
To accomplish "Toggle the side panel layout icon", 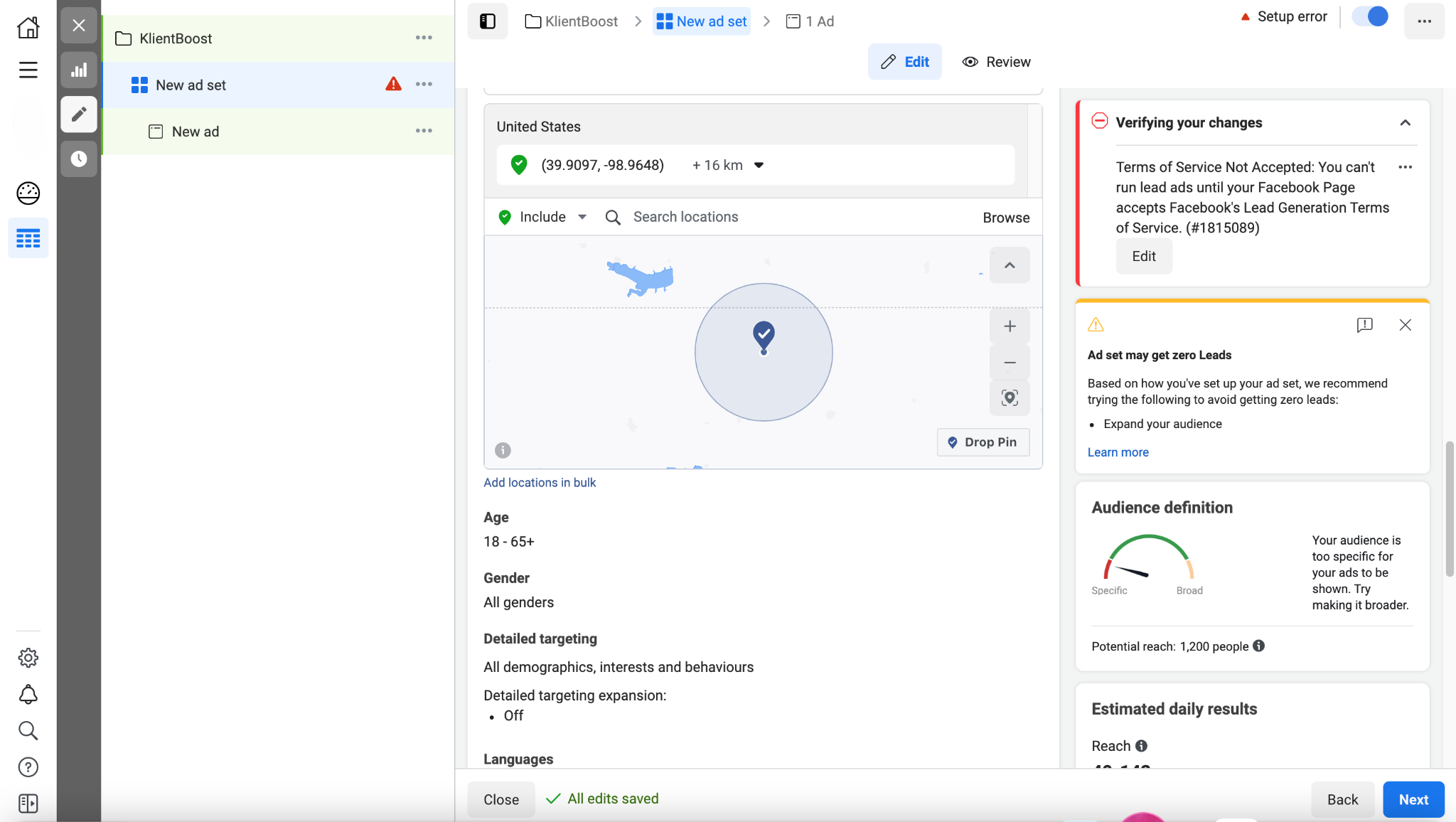I will click(x=488, y=21).
